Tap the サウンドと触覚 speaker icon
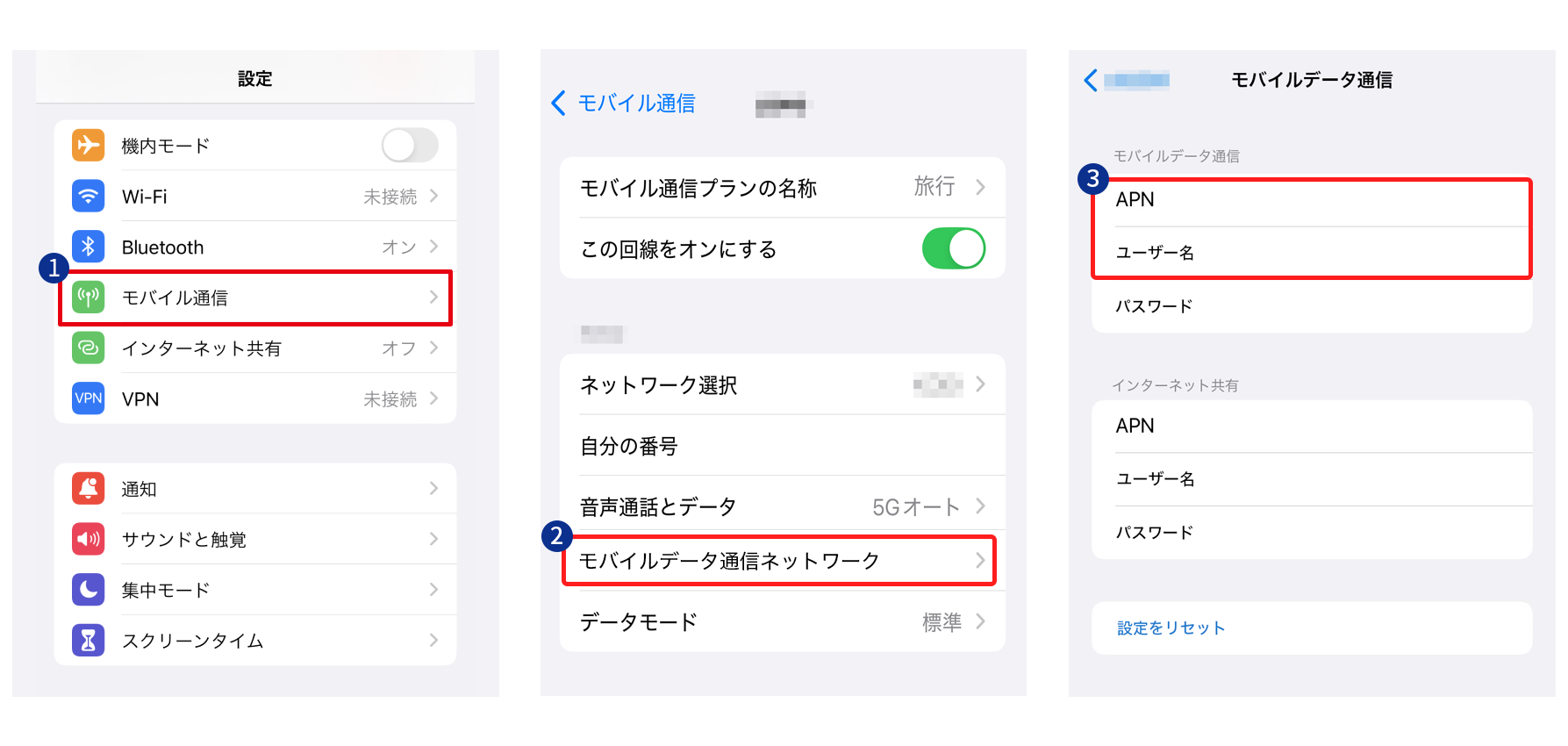The width and height of the screenshot is (1568, 746). 88,539
